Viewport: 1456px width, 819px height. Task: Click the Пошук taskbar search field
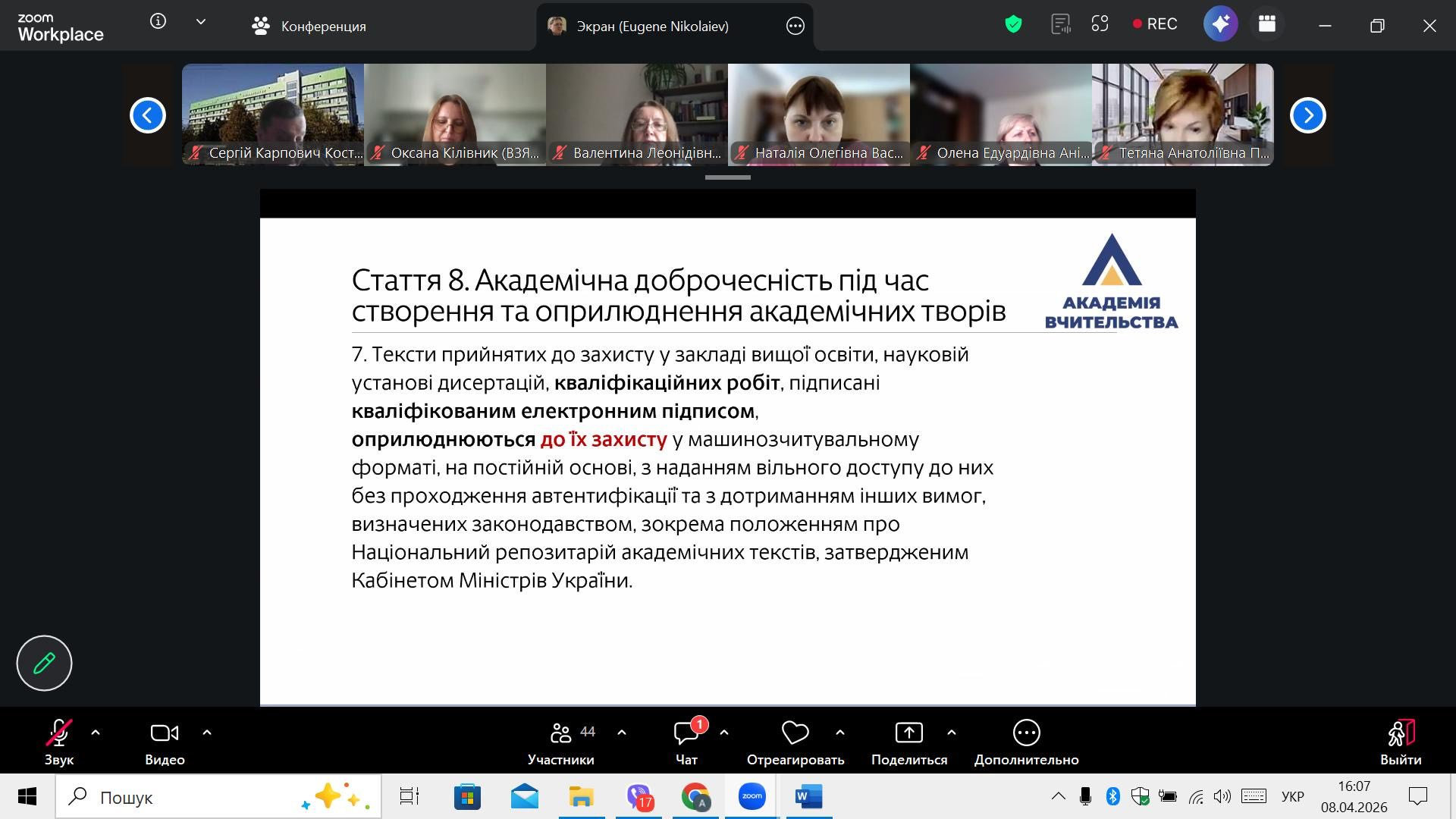(218, 797)
